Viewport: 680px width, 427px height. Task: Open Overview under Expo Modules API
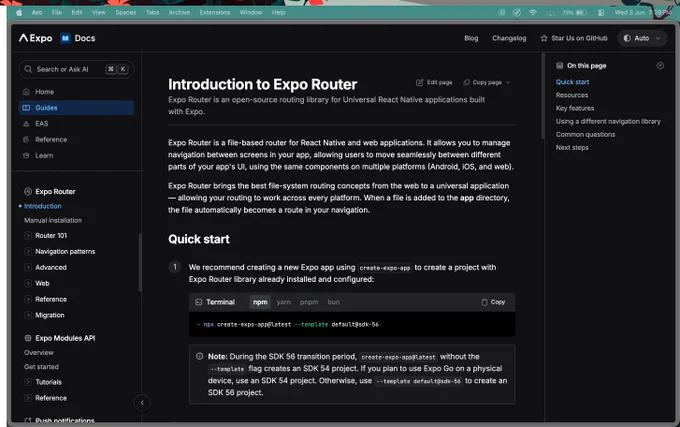click(x=39, y=353)
